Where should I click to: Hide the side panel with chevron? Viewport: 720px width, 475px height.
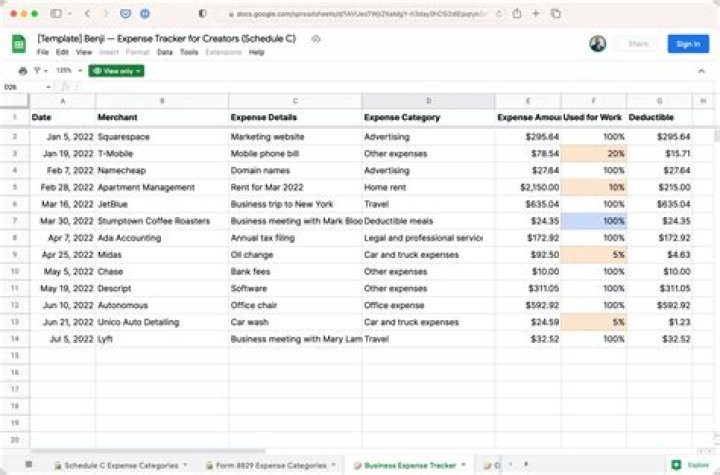(x=703, y=71)
